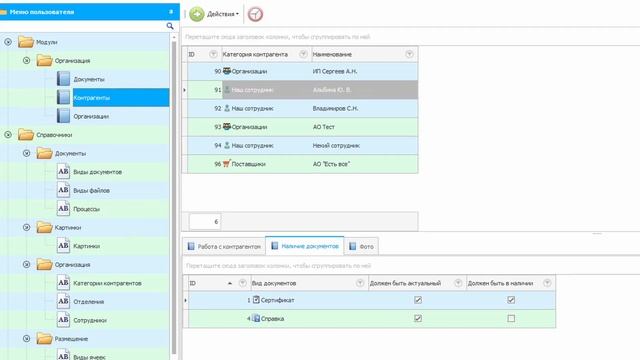This screenshot has width=640, height=360.
Task: Toggle Должен быть актуальный for Сертификат
Action: pos(418,300)
